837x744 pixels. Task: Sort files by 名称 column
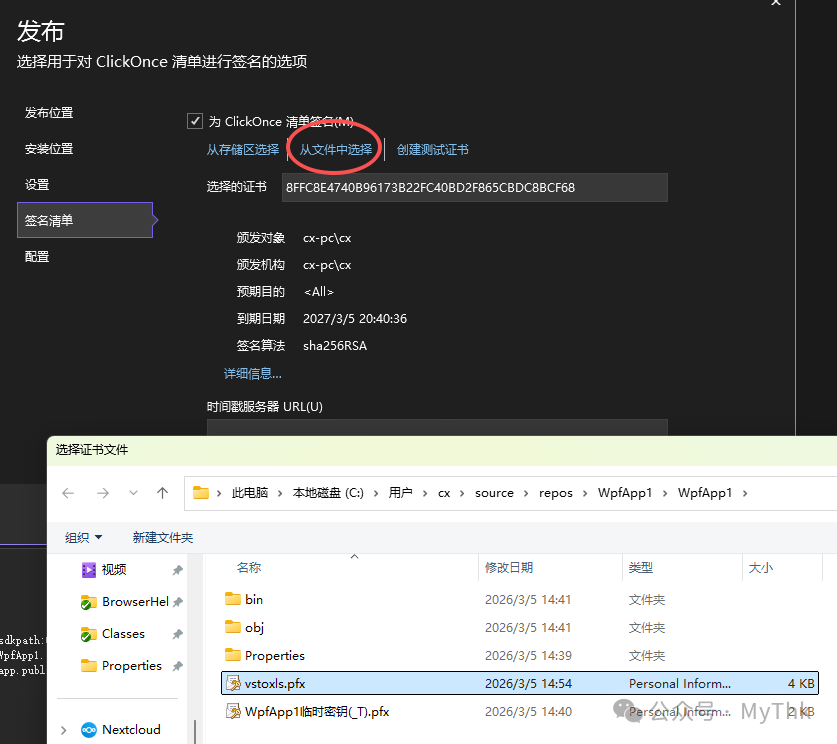coord(249,567)
